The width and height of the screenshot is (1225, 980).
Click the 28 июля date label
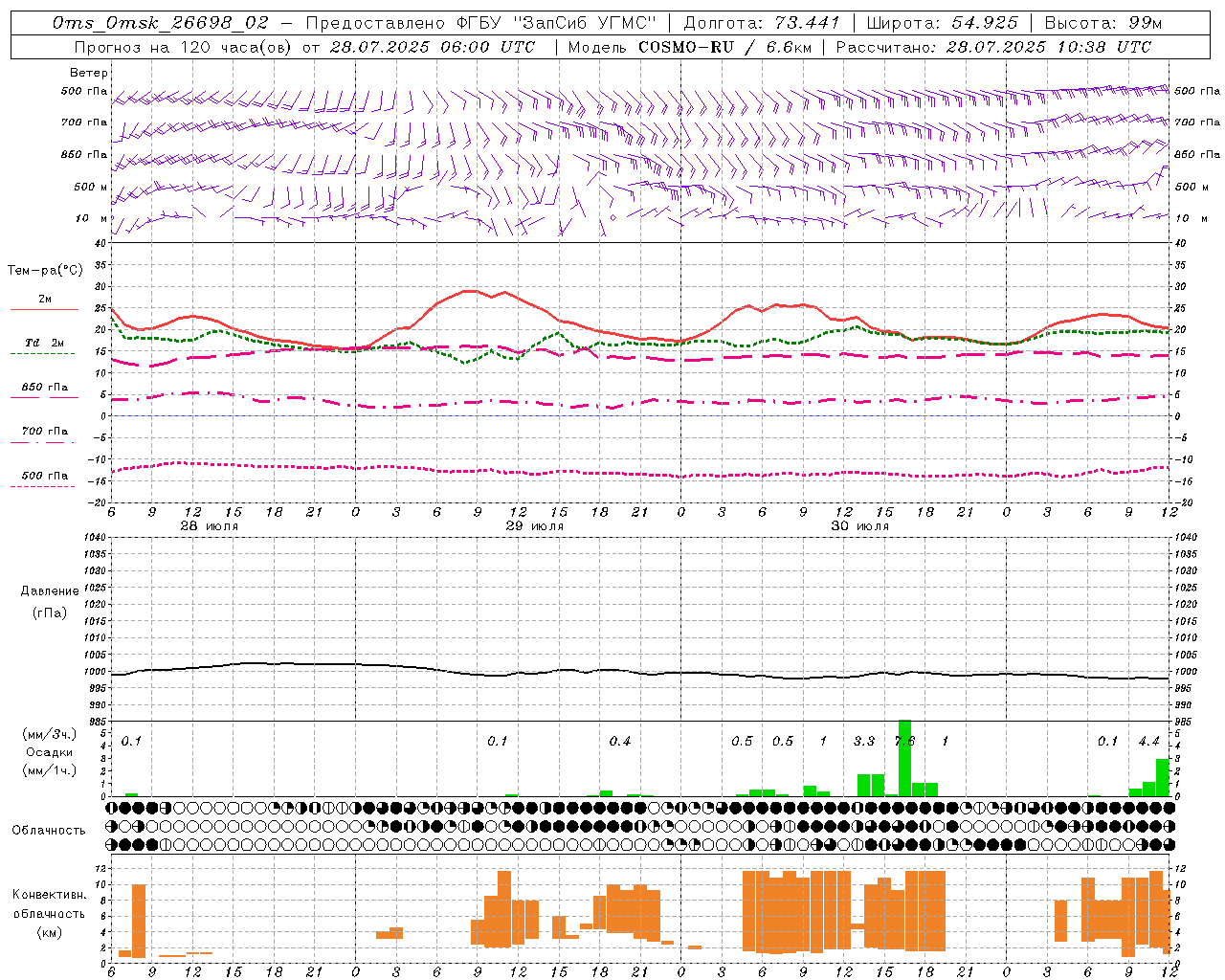[209, 526]
